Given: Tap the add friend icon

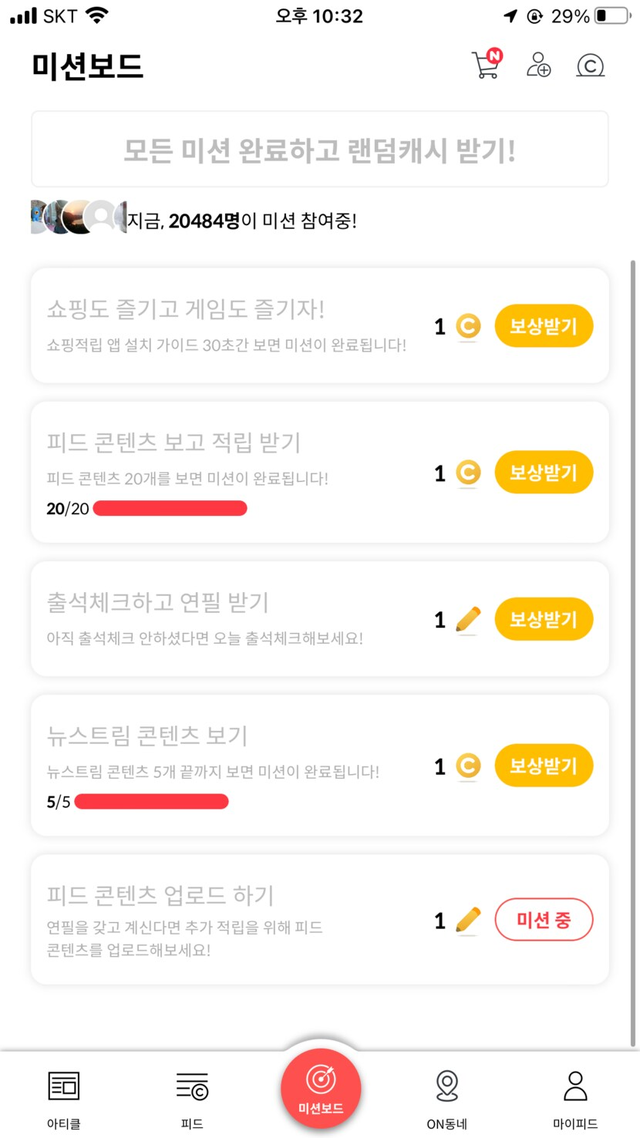Looking at the screenshot, I should pos(539,65).
